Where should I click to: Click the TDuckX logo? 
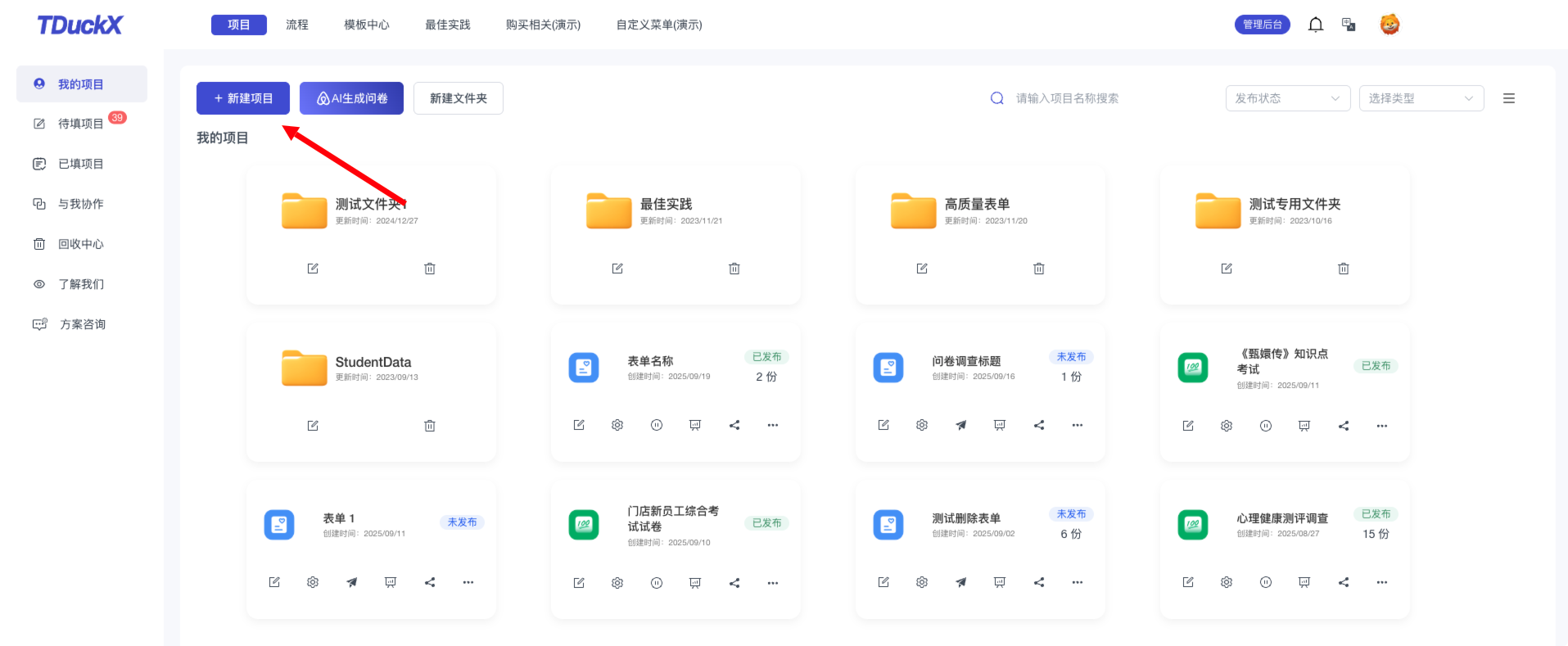coord(79,25)
